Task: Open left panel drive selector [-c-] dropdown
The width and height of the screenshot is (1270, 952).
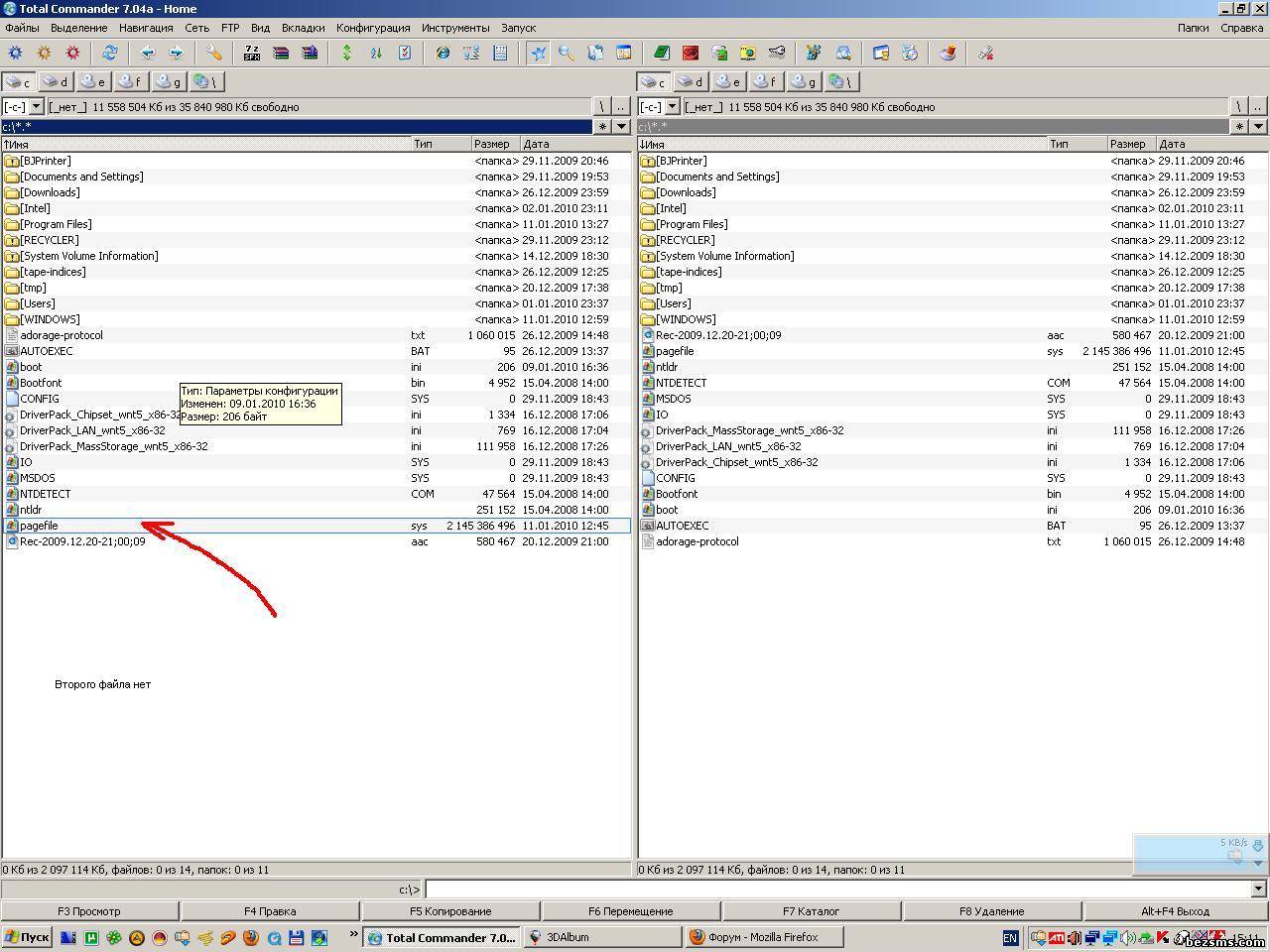Action: coord(37,106)
